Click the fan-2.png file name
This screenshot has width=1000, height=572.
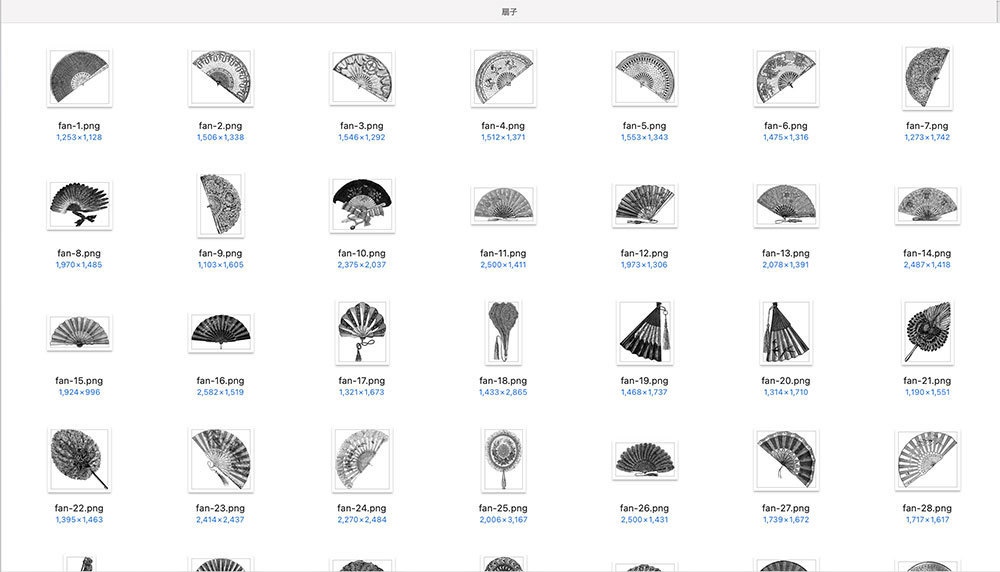coord(221,126)
